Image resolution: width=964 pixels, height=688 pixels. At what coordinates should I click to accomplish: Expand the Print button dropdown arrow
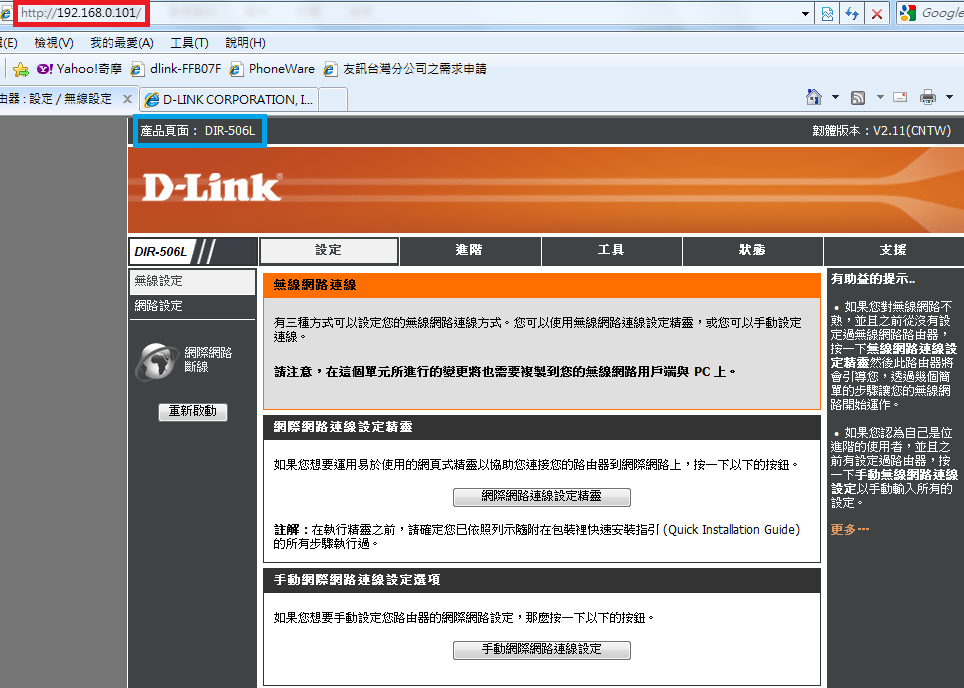949,97
